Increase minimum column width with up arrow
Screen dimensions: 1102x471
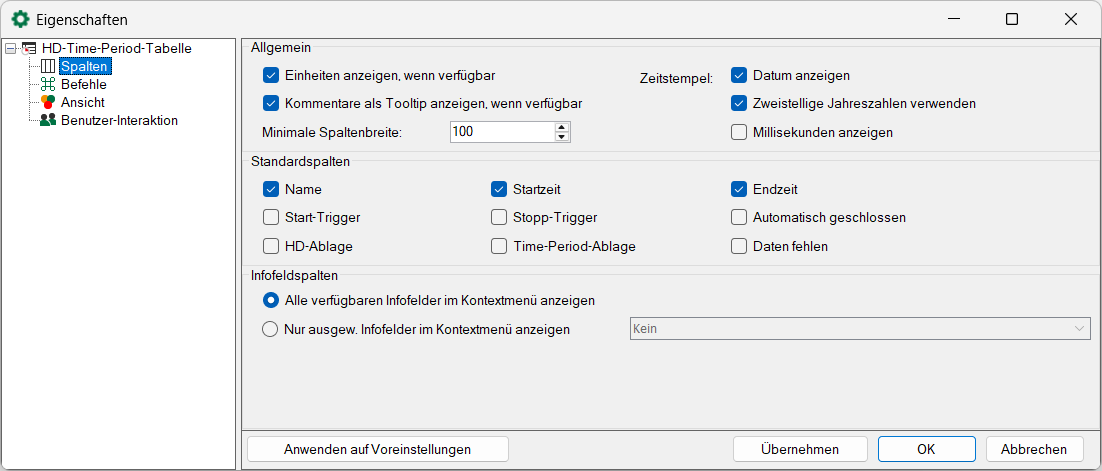pos(562,126)
